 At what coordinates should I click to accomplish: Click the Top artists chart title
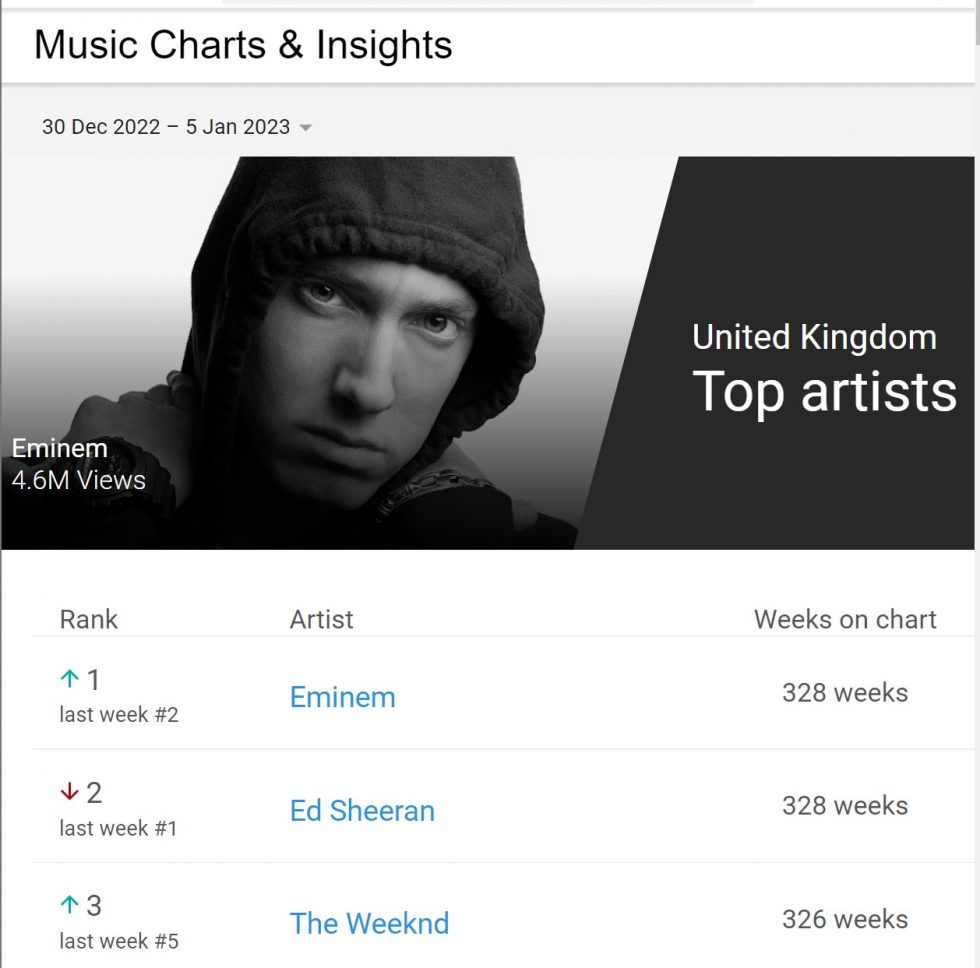tap(825, 392)
